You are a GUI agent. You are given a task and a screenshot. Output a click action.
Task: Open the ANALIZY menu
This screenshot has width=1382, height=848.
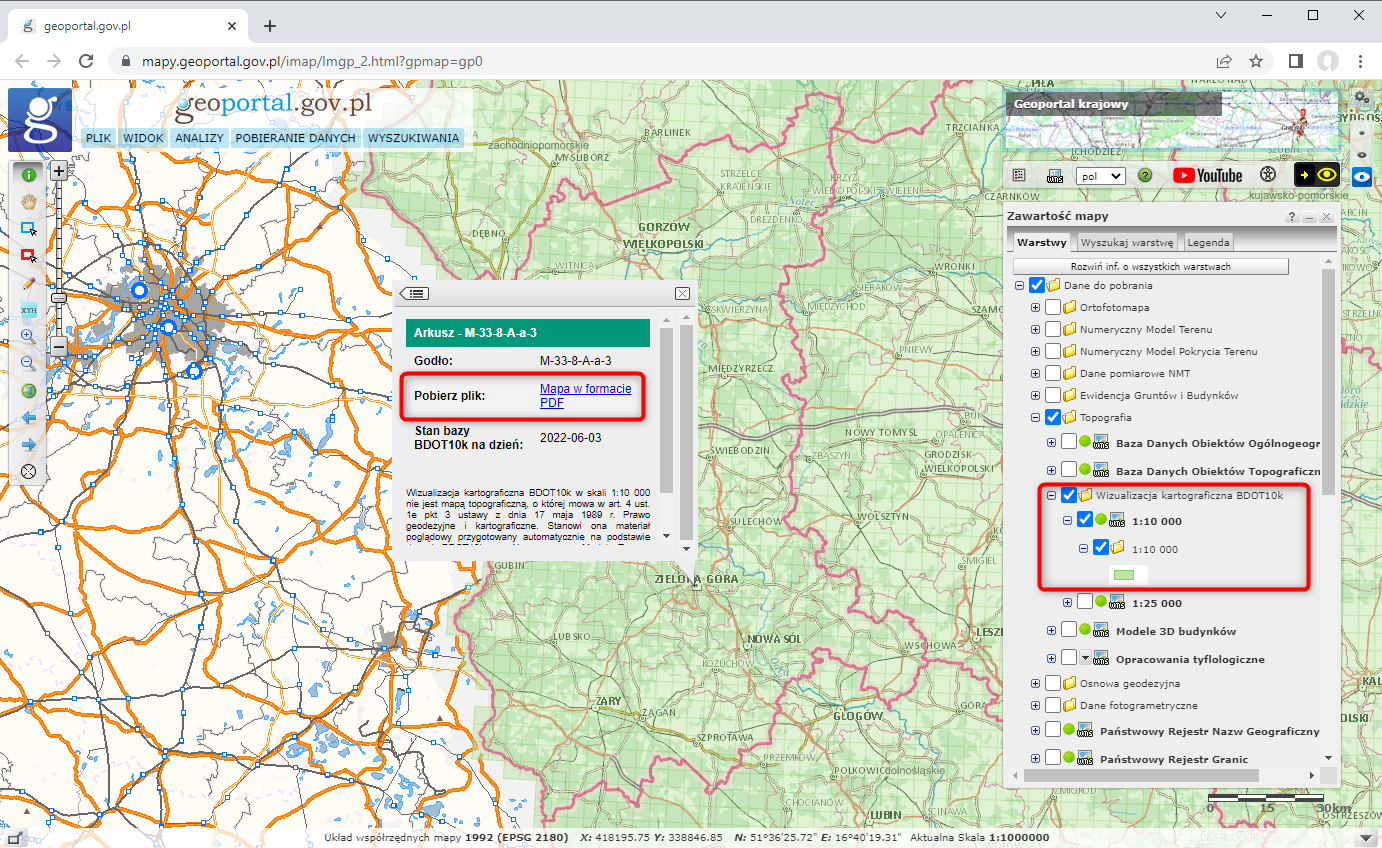199,138
